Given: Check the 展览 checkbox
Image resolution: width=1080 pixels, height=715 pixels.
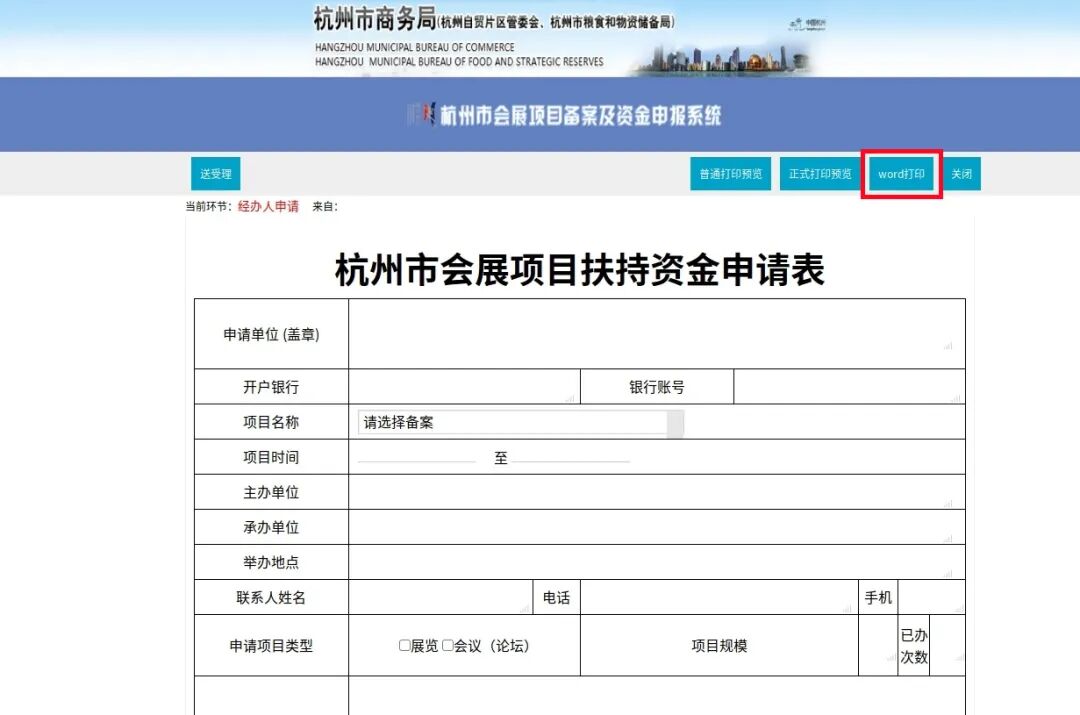Looking at the screenshot, I should point(405,645).
